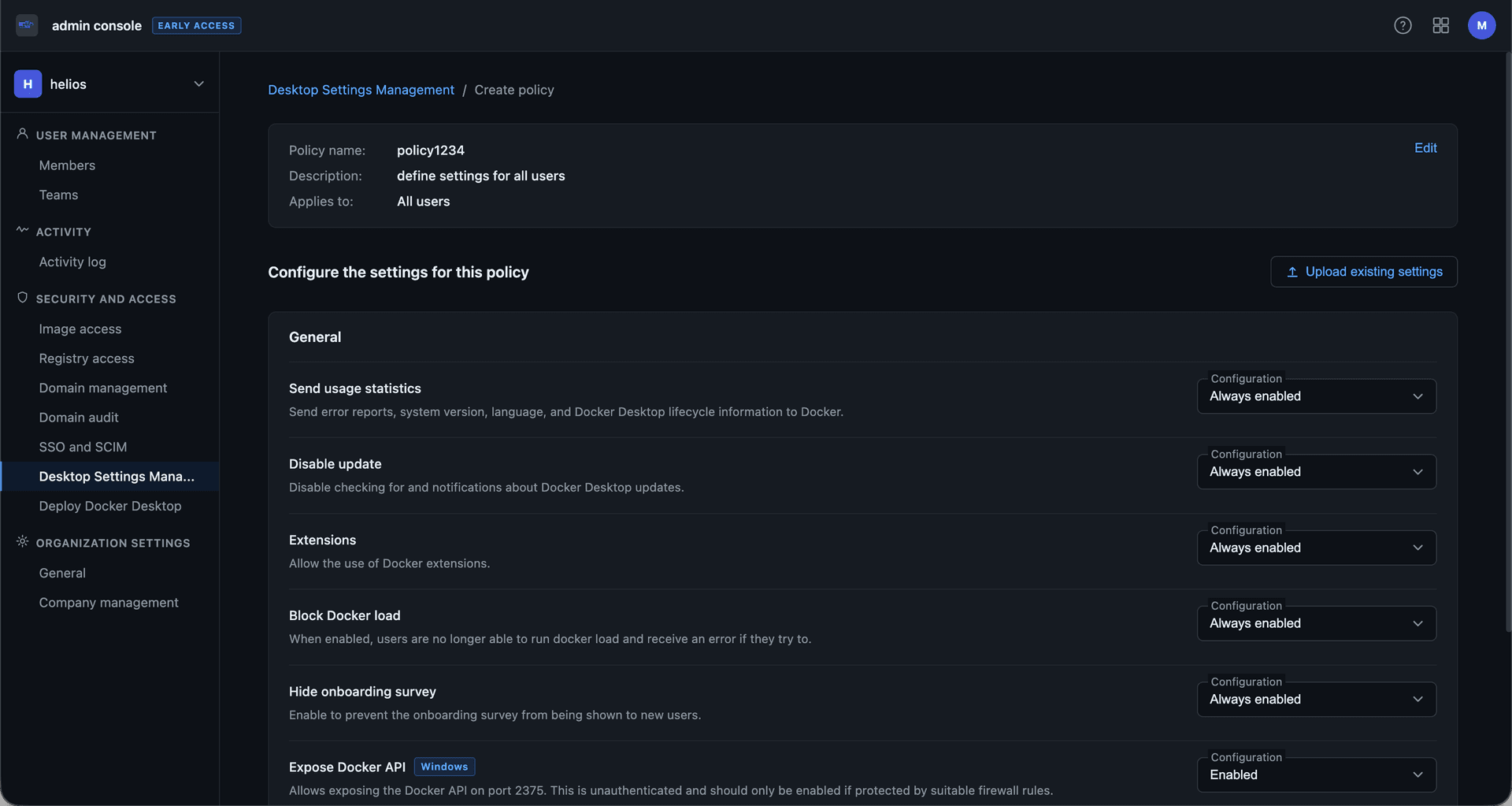This screenshot has width=1512, height=806.
Task: Expand the helios organization switcher chevron
Action: (198, 84)
